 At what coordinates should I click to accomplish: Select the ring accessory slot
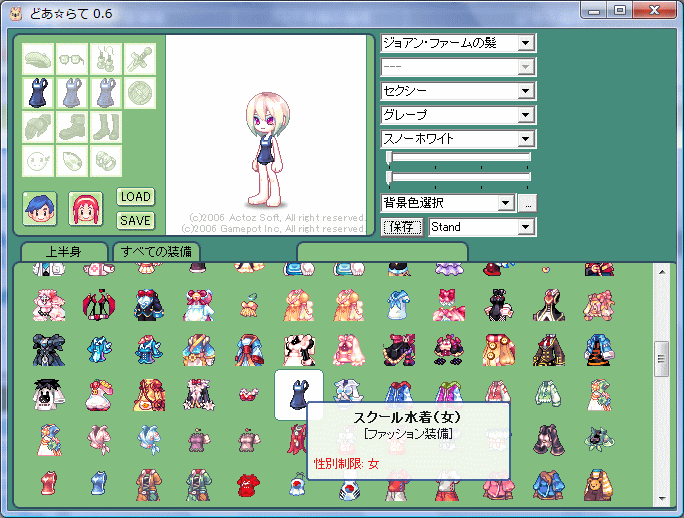pos(106,161)
